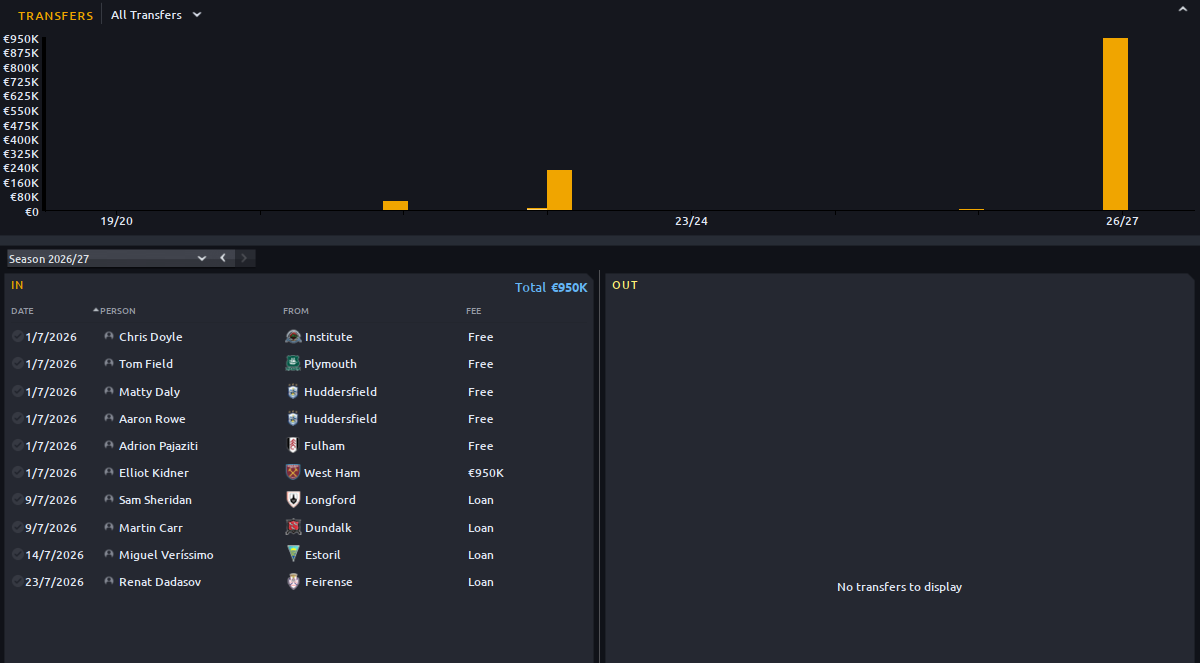Click Huddersfield badge in Aaron Rowe row

click(293, 419)
